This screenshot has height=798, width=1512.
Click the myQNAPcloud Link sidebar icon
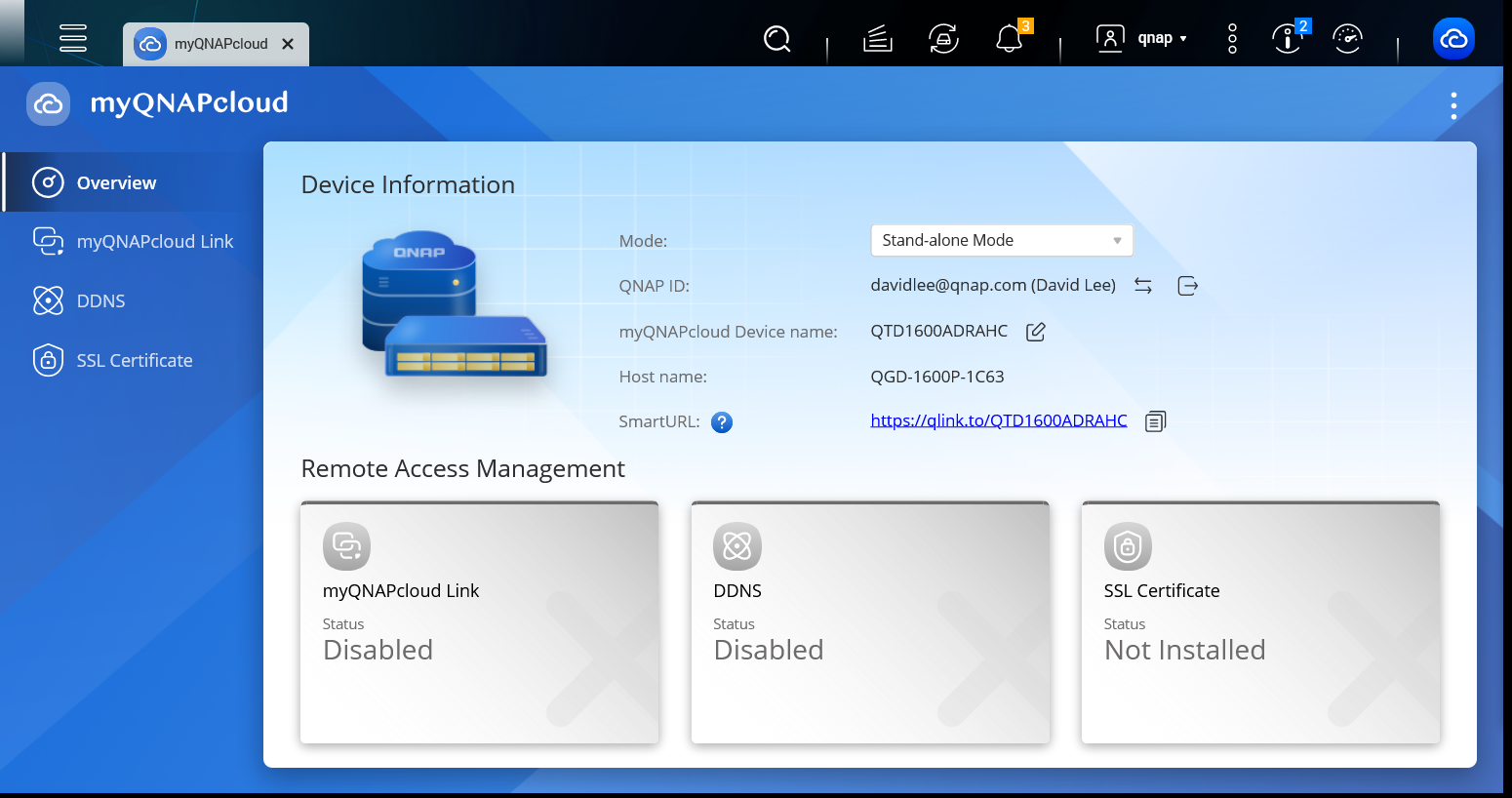(48, 241)
